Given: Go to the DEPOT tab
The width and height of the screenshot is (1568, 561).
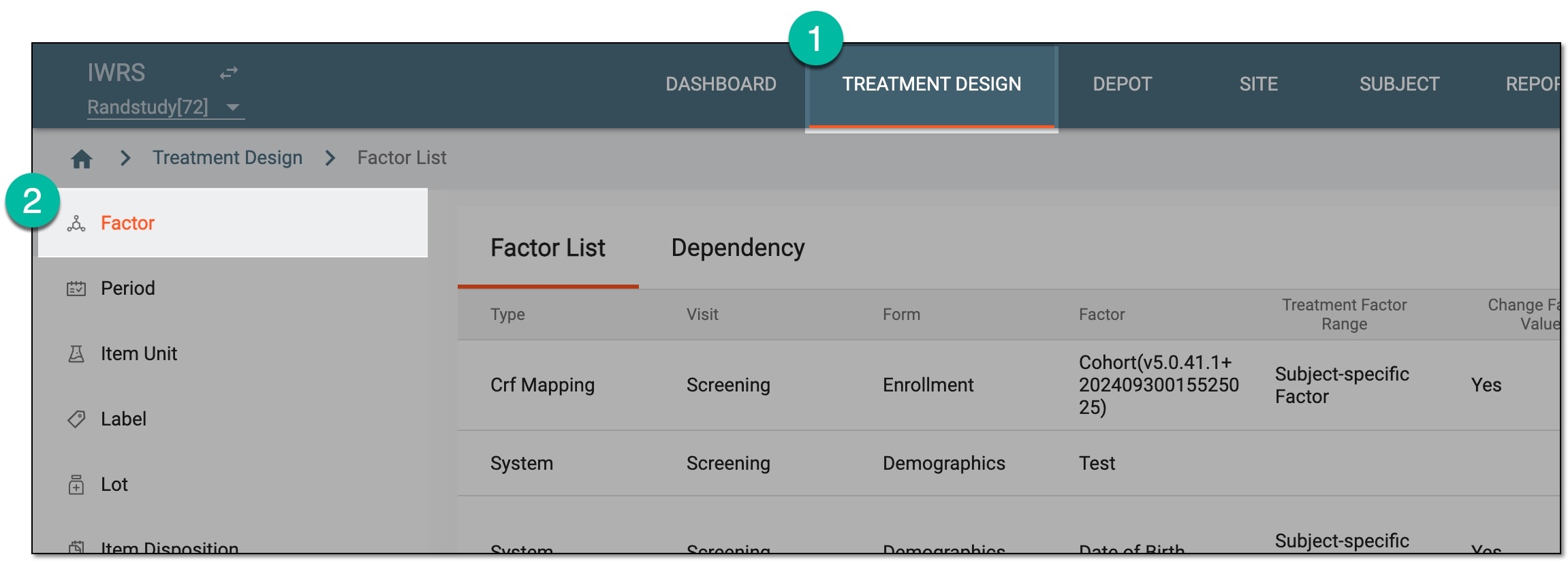Looking at the screenshot, I should (1122, 84).
